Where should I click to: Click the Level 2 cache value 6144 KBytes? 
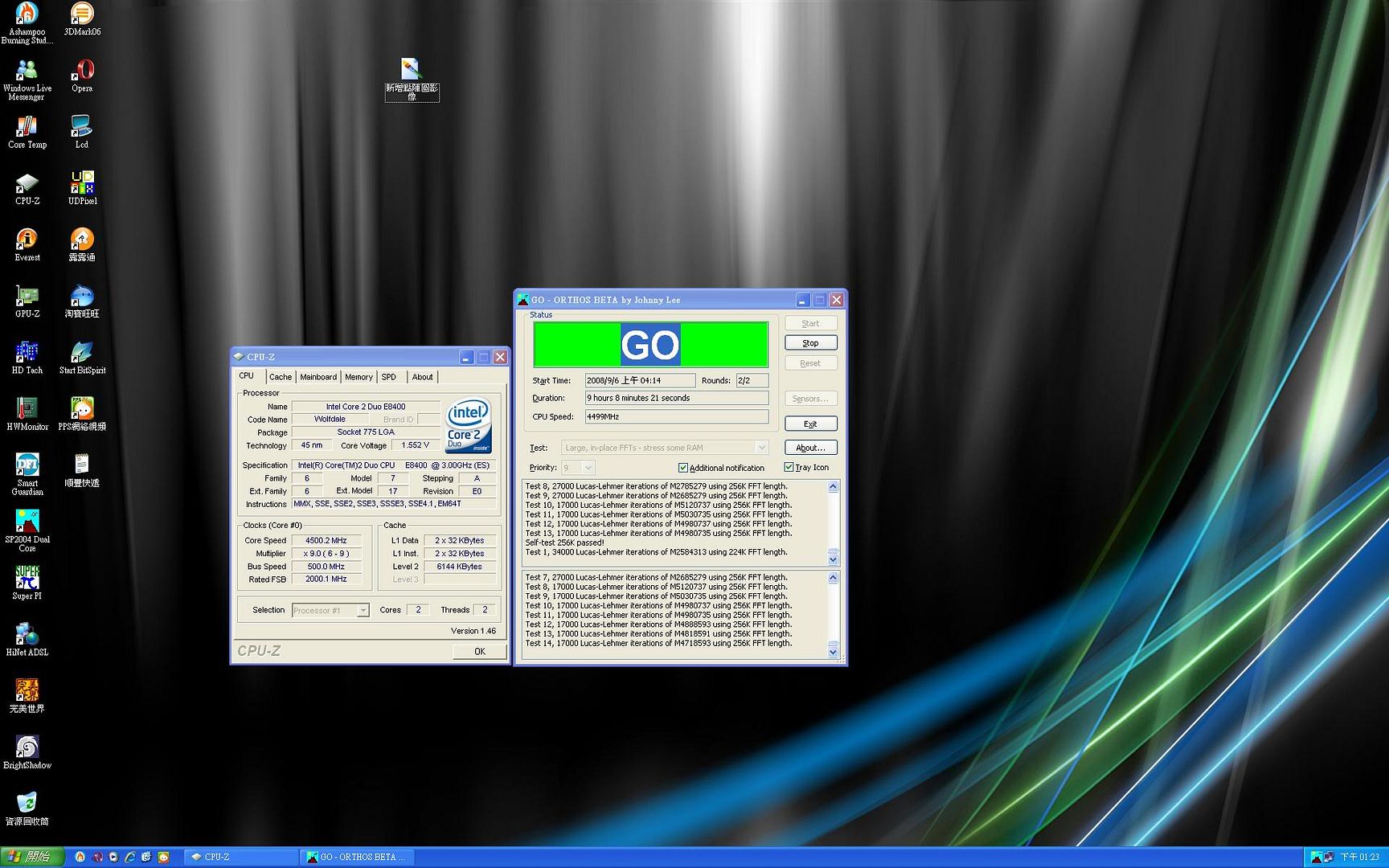coord(459,567)
